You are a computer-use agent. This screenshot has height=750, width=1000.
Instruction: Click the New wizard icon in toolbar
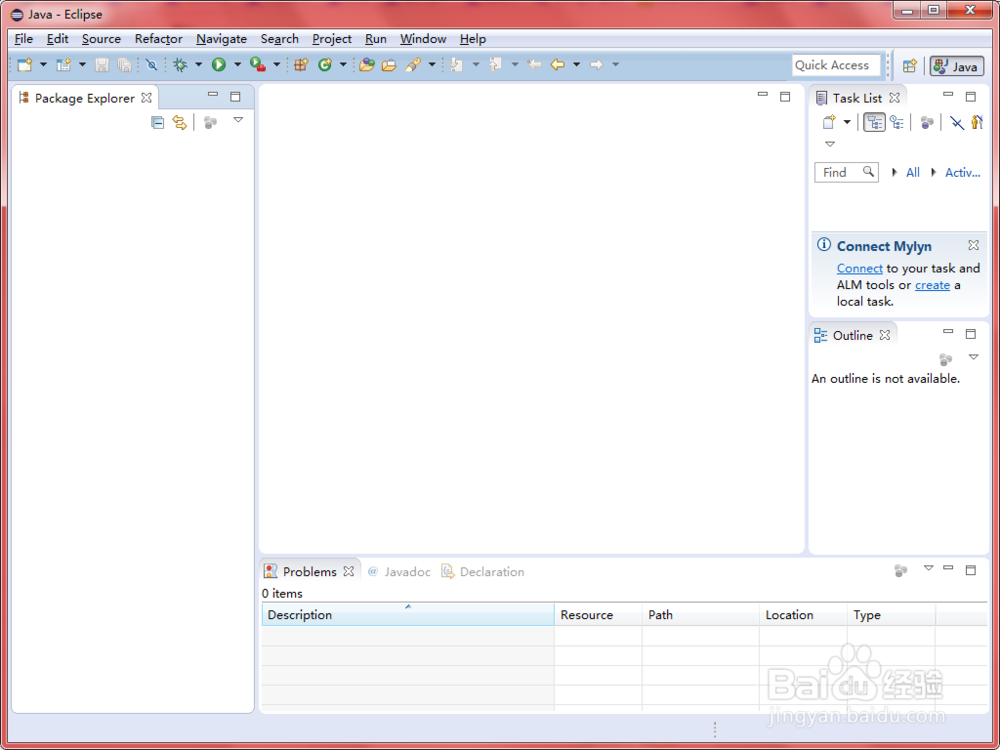[x=25, y=64]
